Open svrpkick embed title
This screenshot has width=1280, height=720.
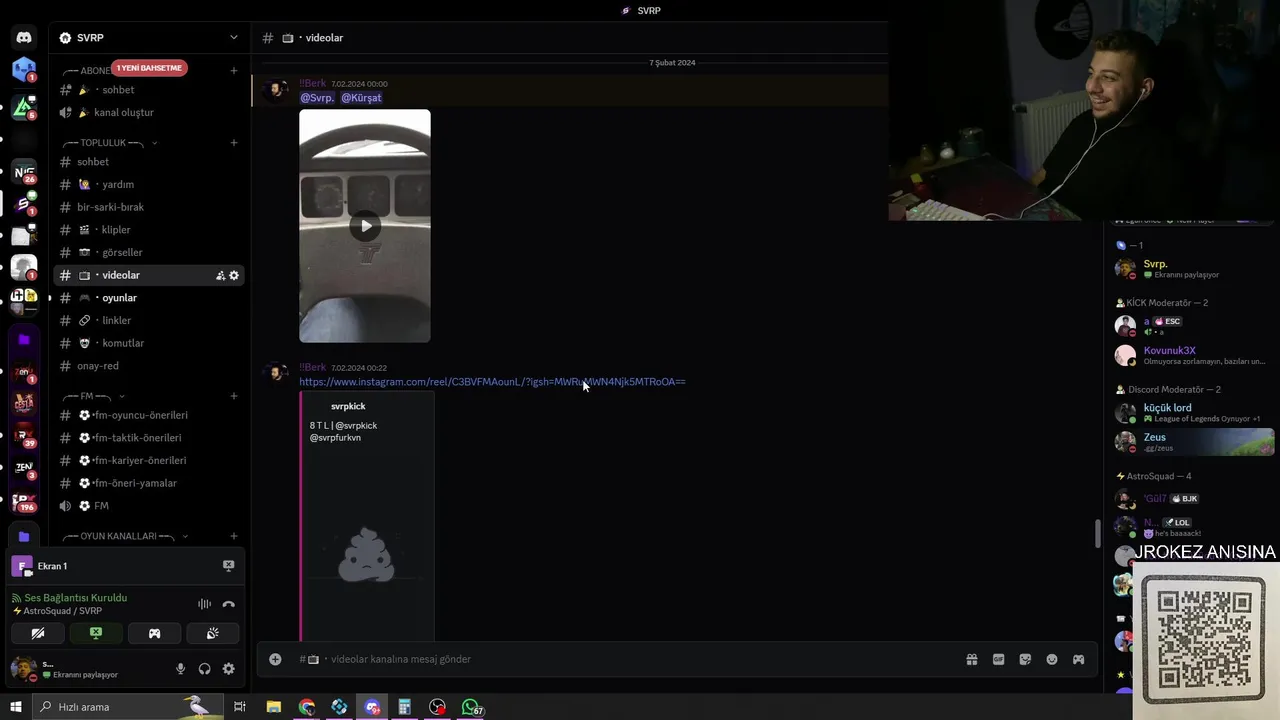[x=348, y=406]
